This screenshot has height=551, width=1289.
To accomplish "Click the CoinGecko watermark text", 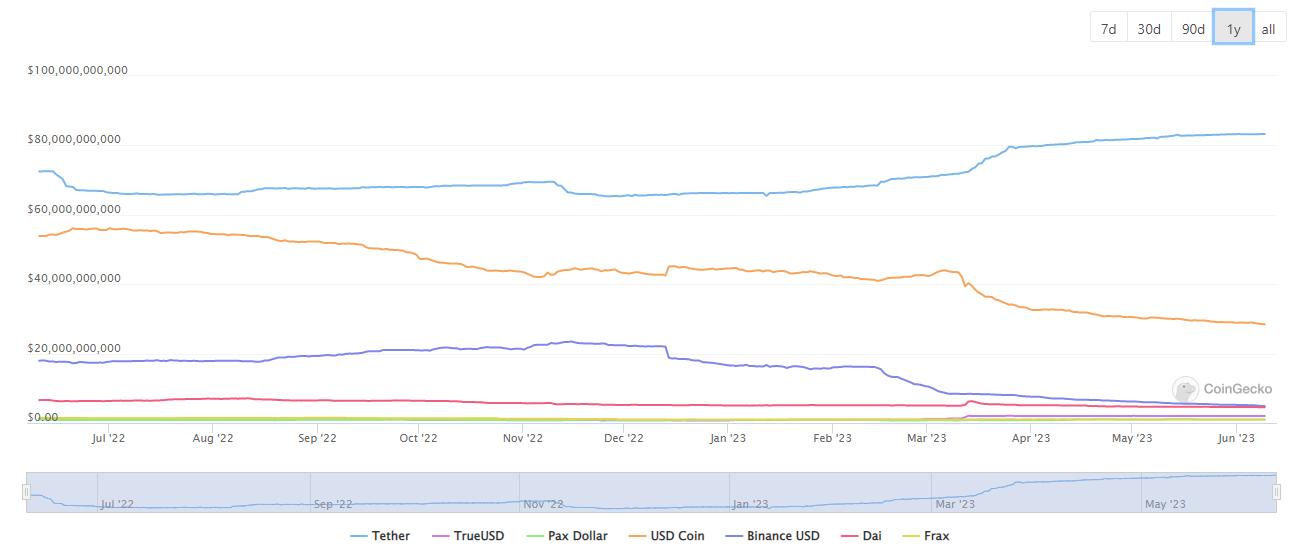I will 1238,390.
